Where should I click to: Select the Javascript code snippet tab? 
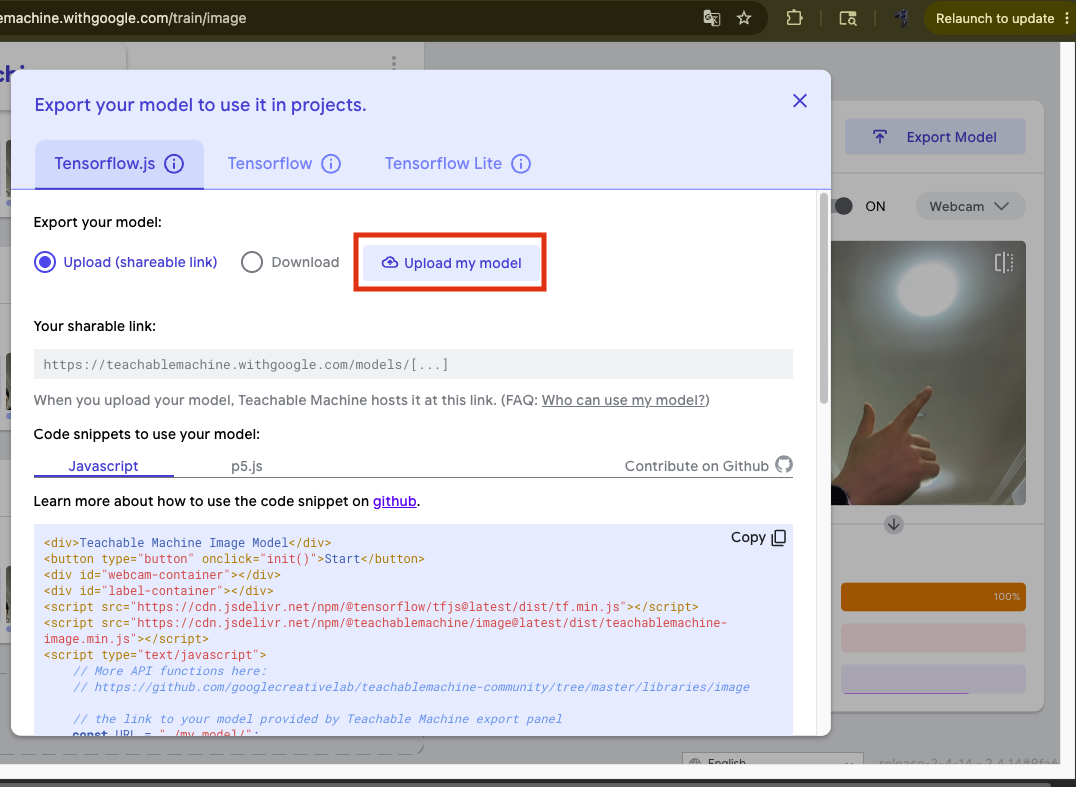(x=104, y=466)
